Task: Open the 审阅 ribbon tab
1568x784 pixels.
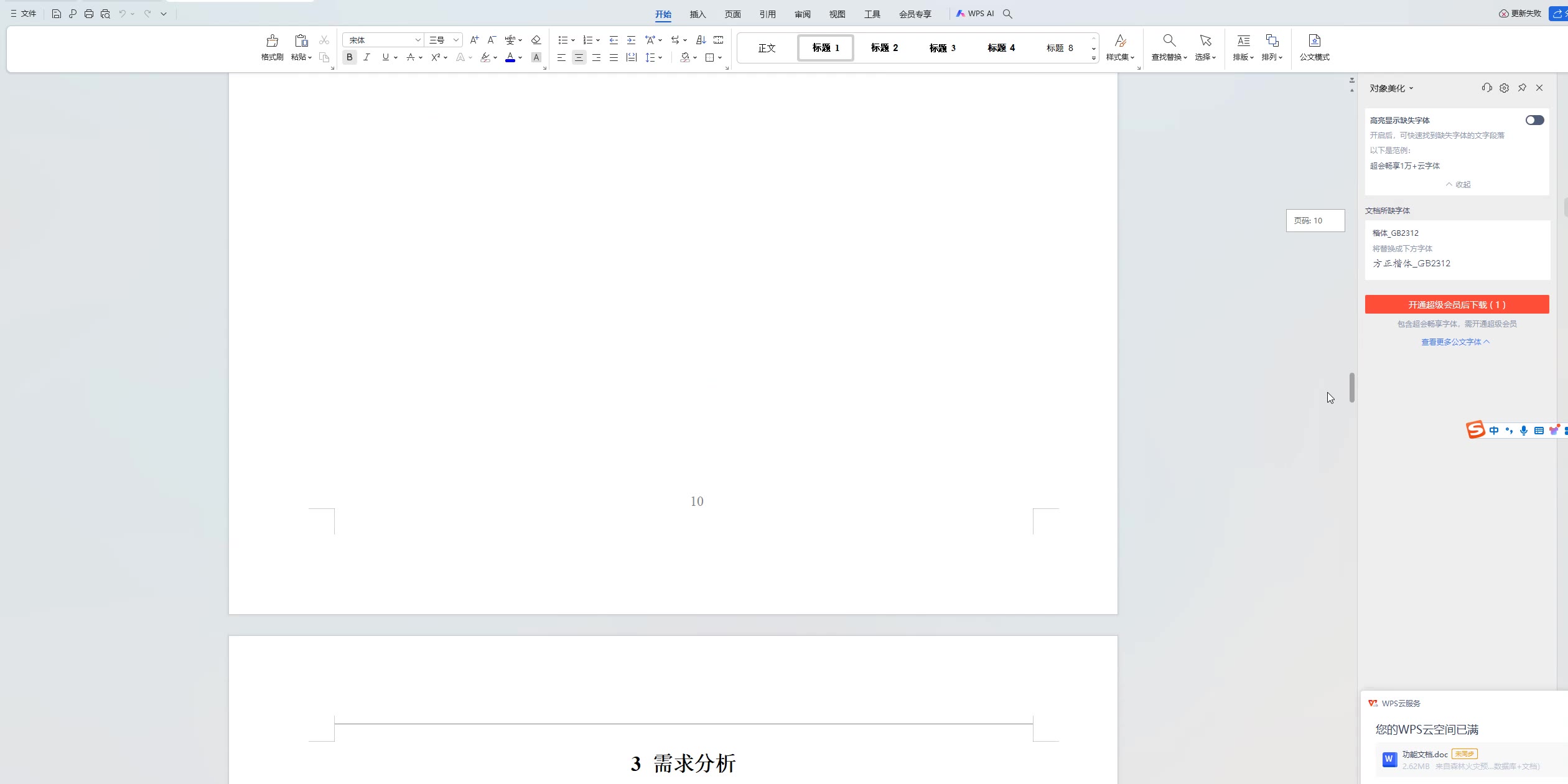Action: (802, 14)
